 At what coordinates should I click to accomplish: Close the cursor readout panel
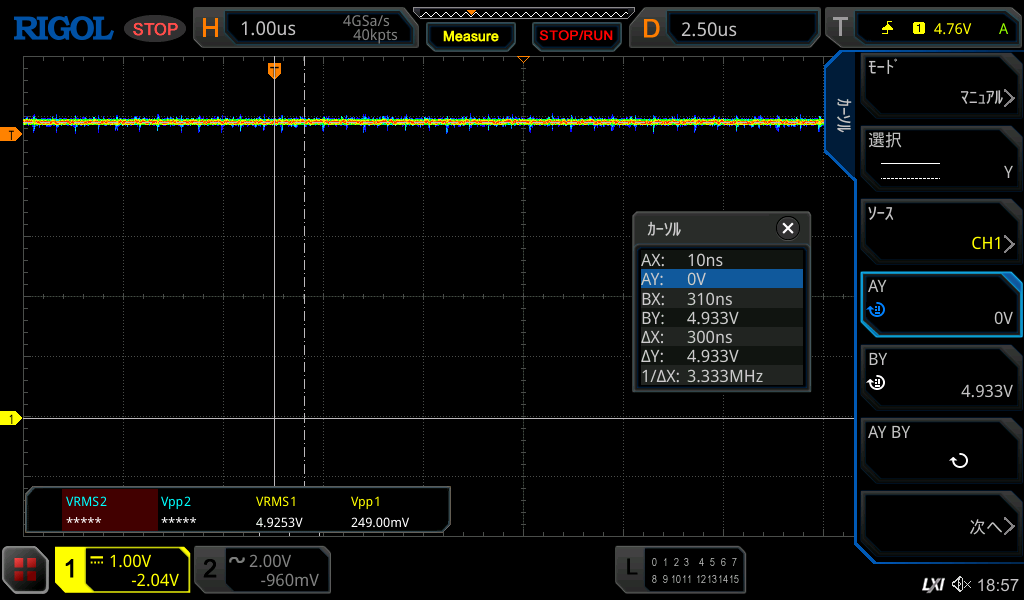pos(788,229)
